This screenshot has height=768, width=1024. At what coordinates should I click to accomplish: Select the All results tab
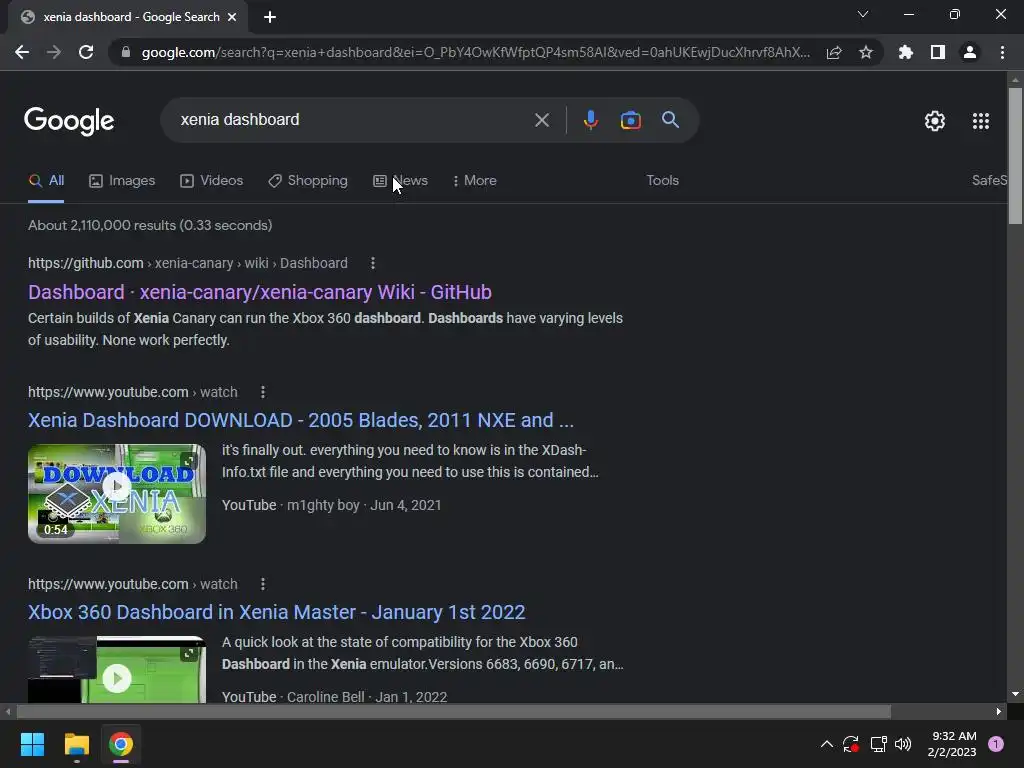click(46, 181)
